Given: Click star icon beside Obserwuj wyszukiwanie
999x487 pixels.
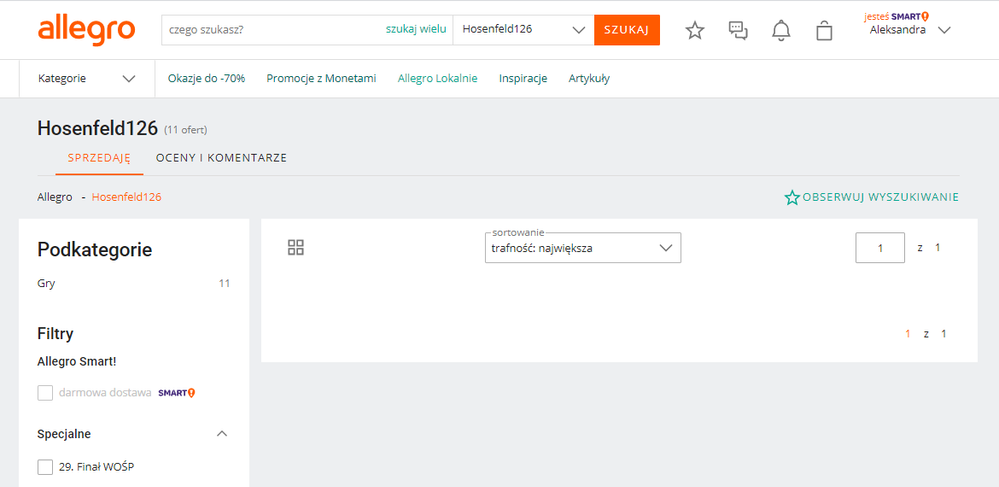Looking at the screenshot, I should click(792, 198).
